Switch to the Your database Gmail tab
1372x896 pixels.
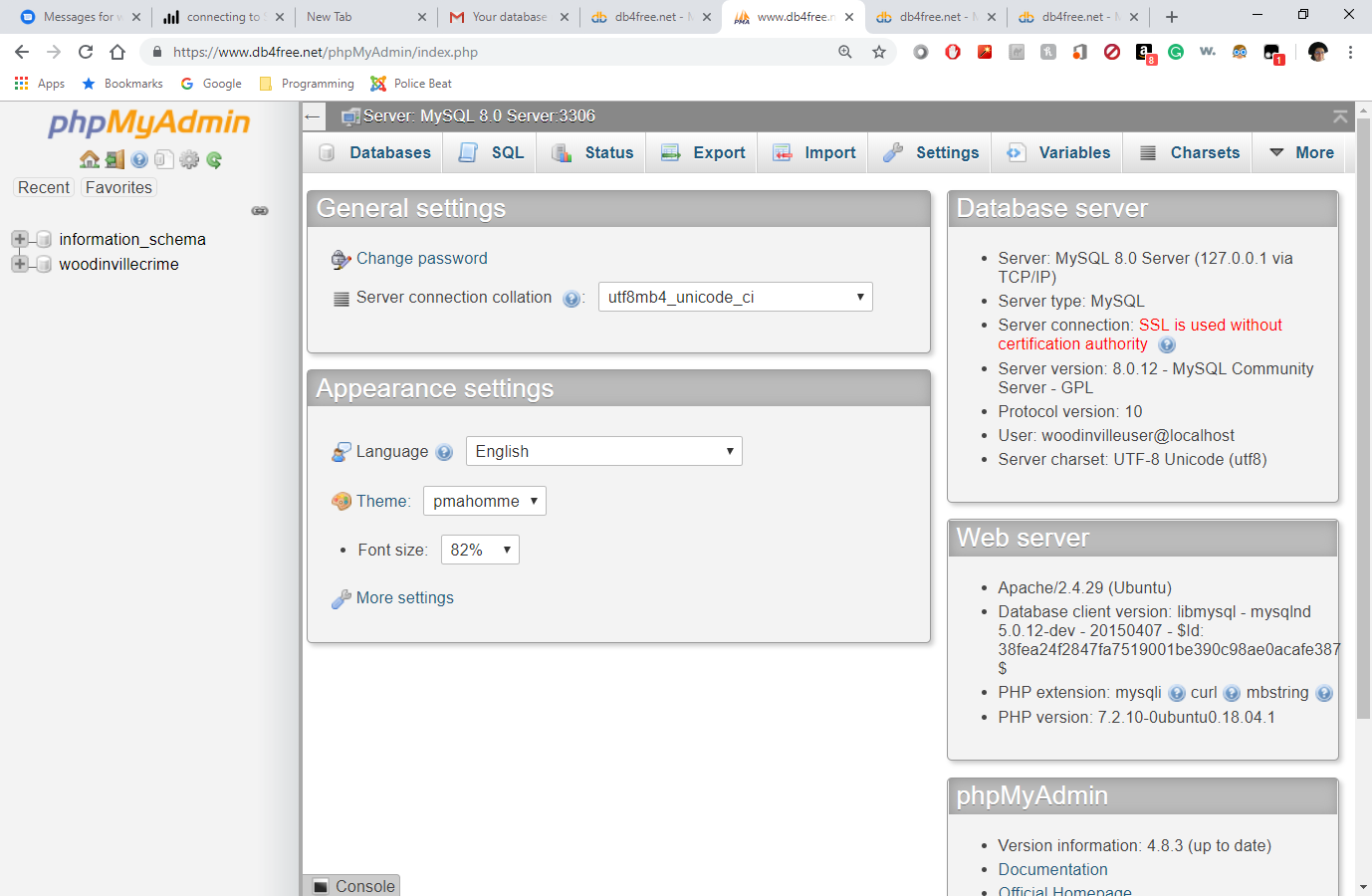[x=509, y=17]
